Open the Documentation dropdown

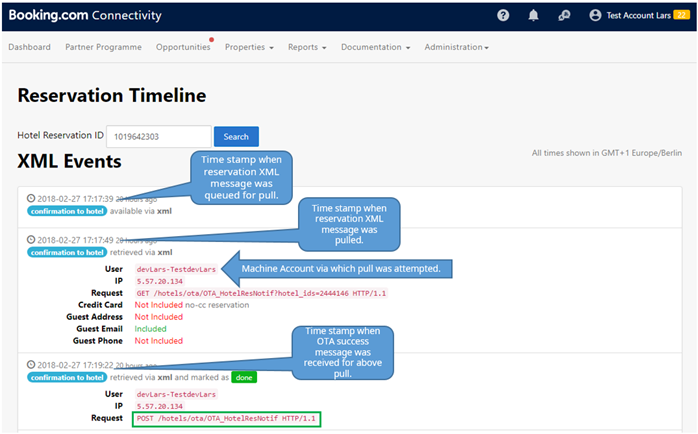point(376,47)
